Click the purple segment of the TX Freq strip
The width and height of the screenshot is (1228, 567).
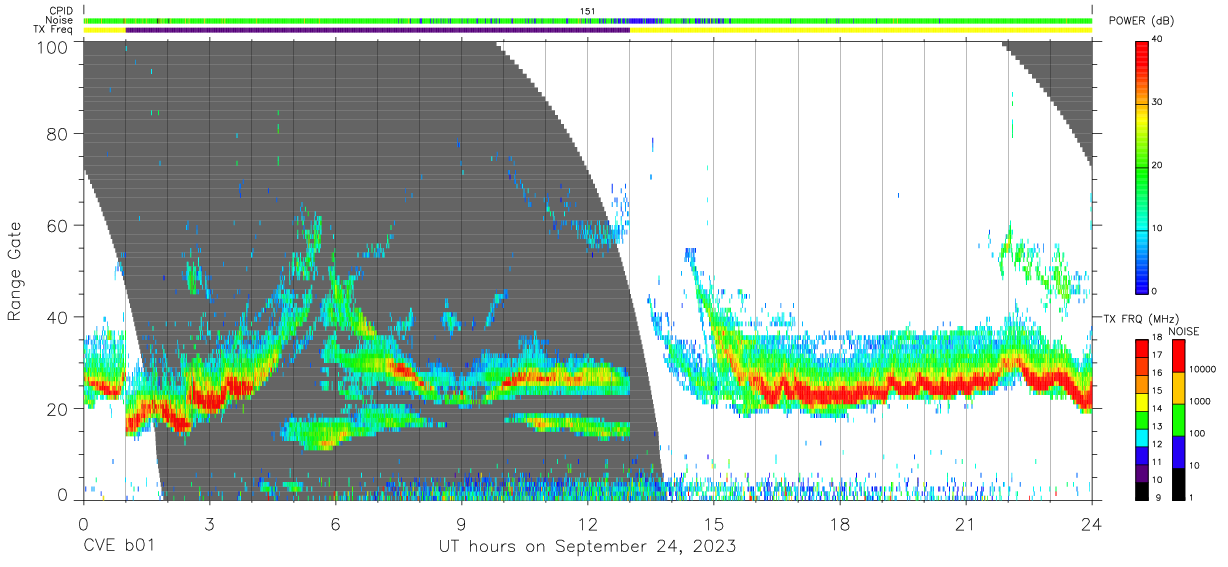tap(377, 30)
